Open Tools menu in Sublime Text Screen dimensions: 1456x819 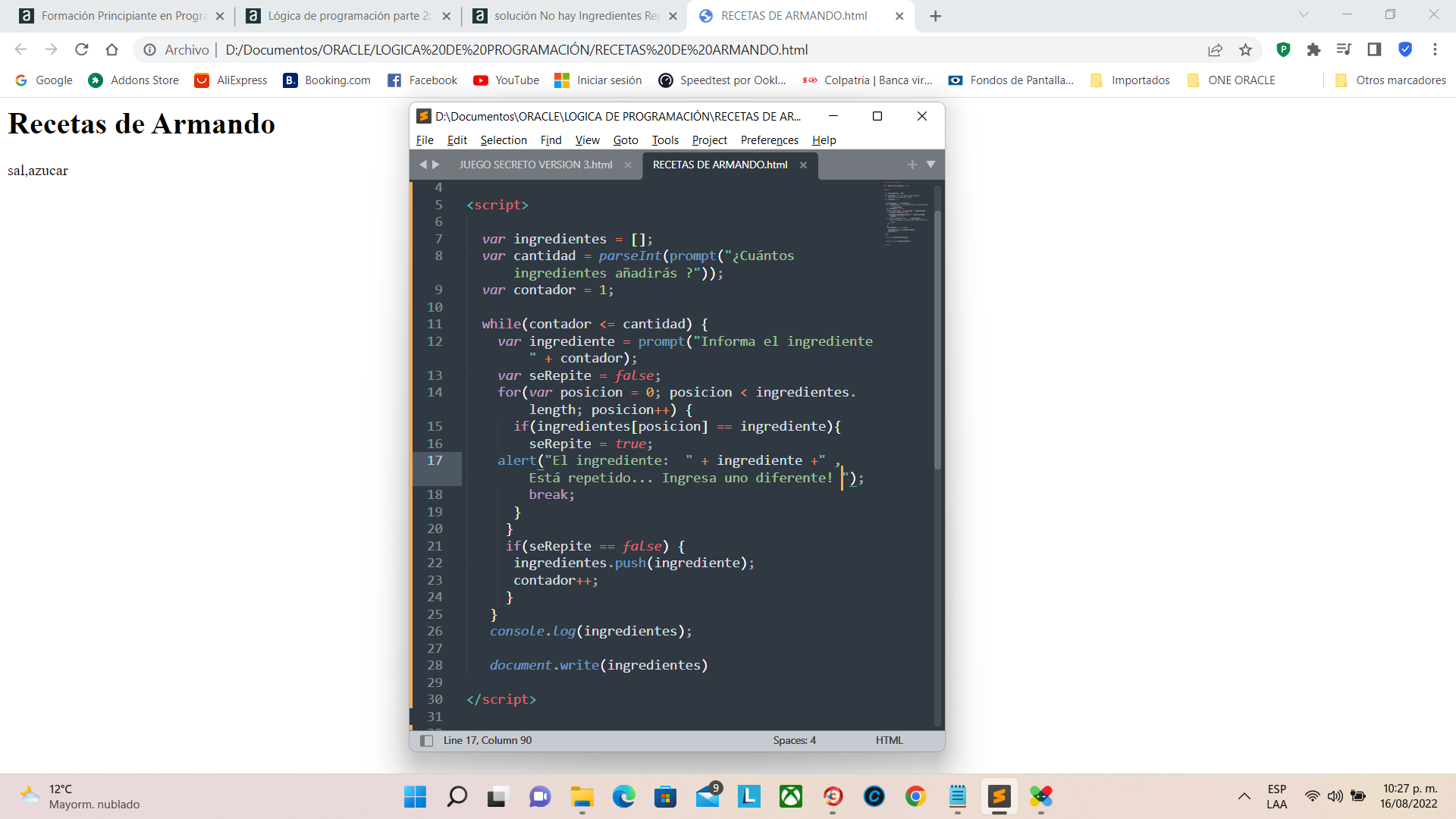coord(665,140)
